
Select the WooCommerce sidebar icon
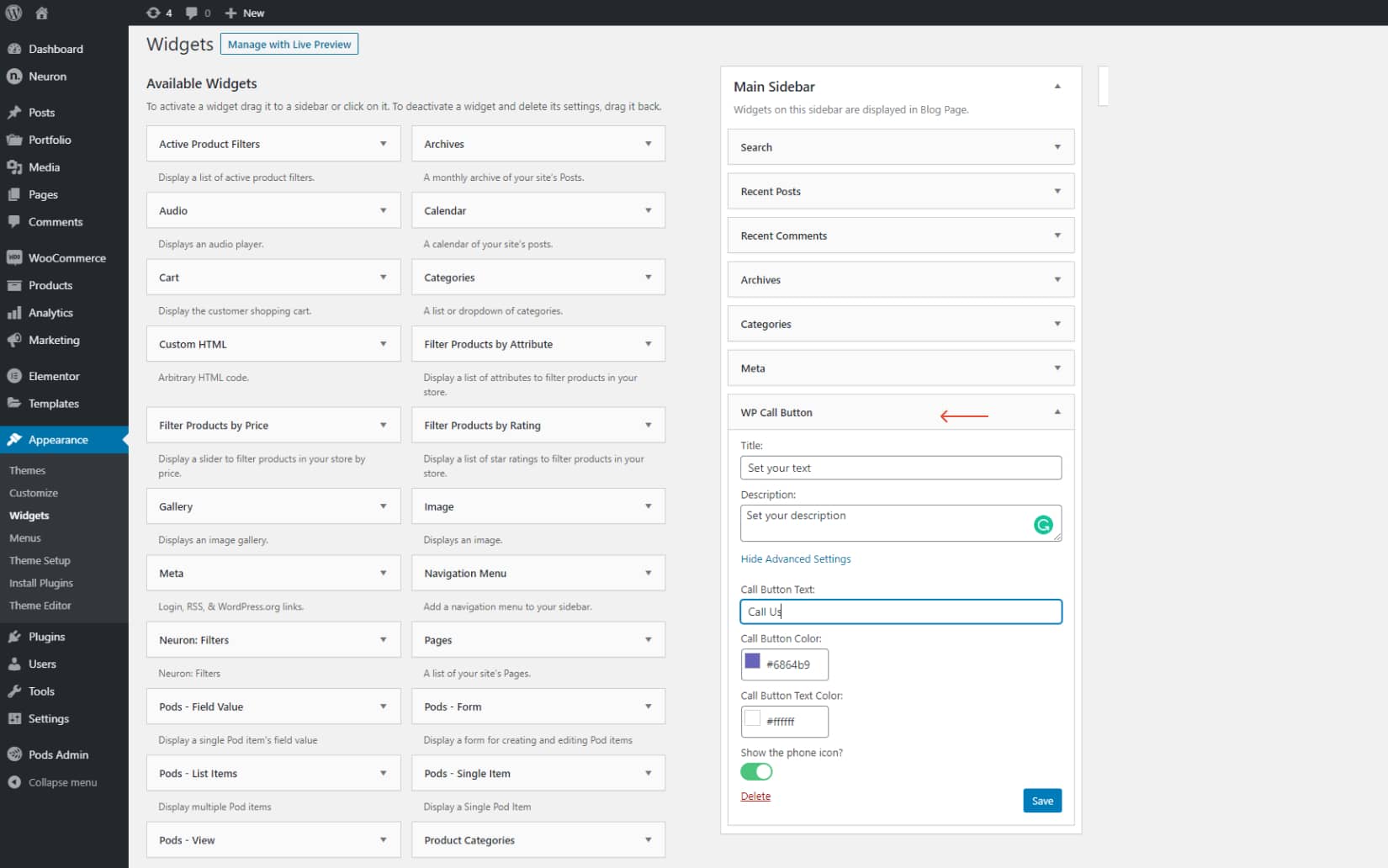(15, 257)
